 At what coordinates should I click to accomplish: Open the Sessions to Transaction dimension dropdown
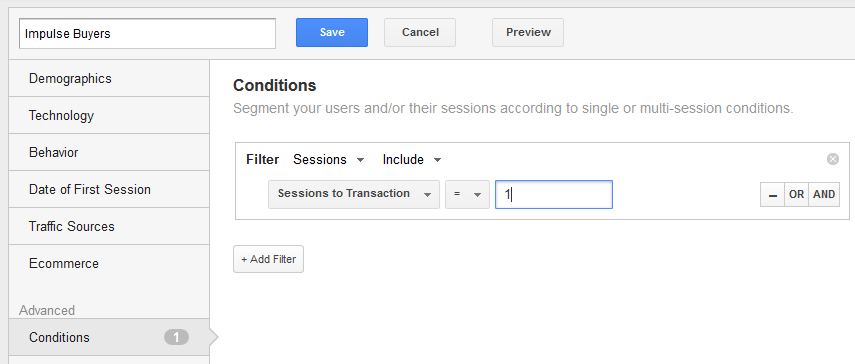353,194
